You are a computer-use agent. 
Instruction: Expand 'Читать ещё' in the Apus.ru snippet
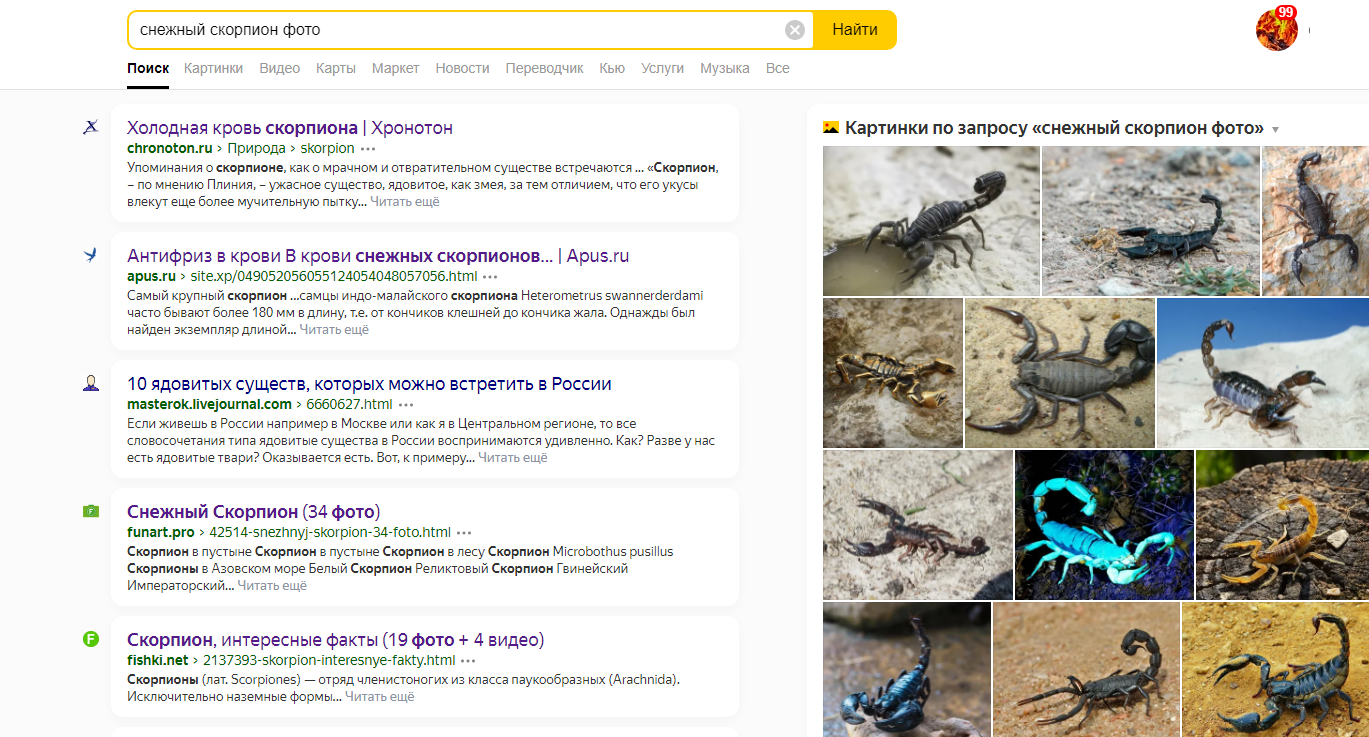pos(334,329)
